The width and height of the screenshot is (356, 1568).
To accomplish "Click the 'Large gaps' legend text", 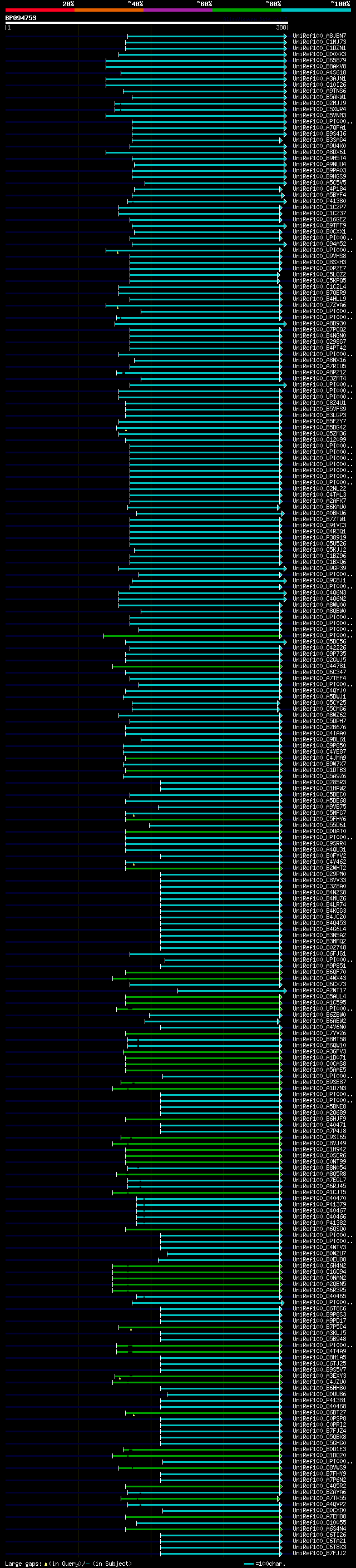I will 24,1563.
